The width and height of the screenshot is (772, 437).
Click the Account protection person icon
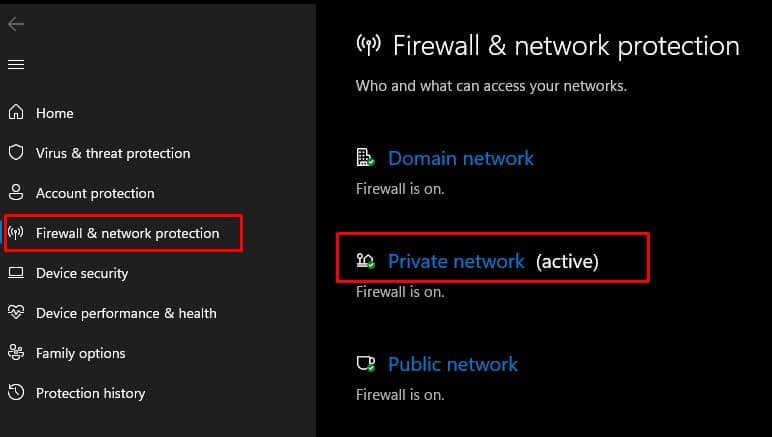pyautogui.click(x=16, y=192)
